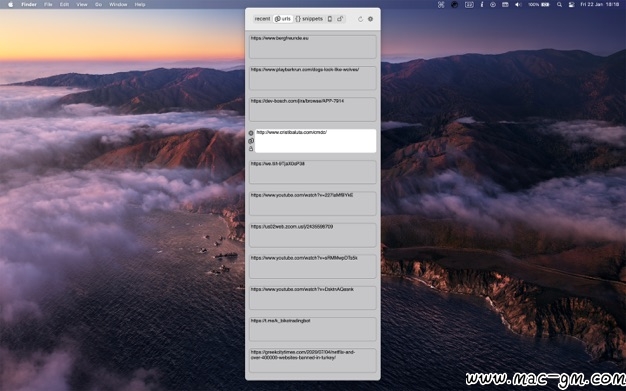Open the volume speaker menu bar icon
The width and height of the screenshot is (626, 391).
(518, 4)
